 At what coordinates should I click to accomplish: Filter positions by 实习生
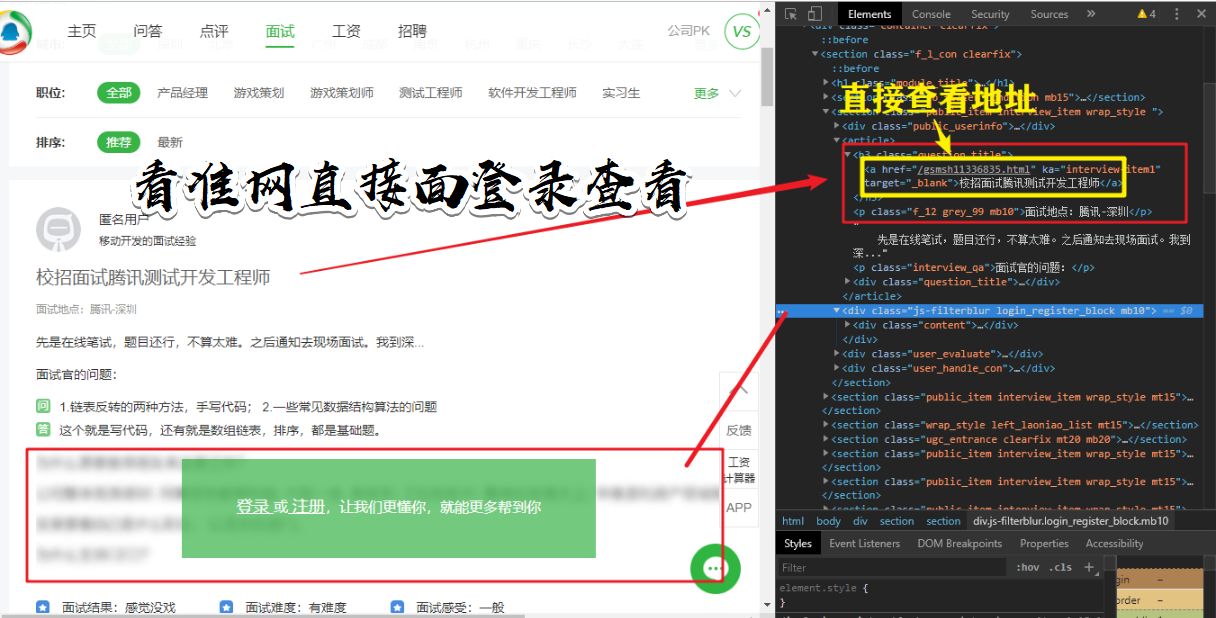point(621,93)
